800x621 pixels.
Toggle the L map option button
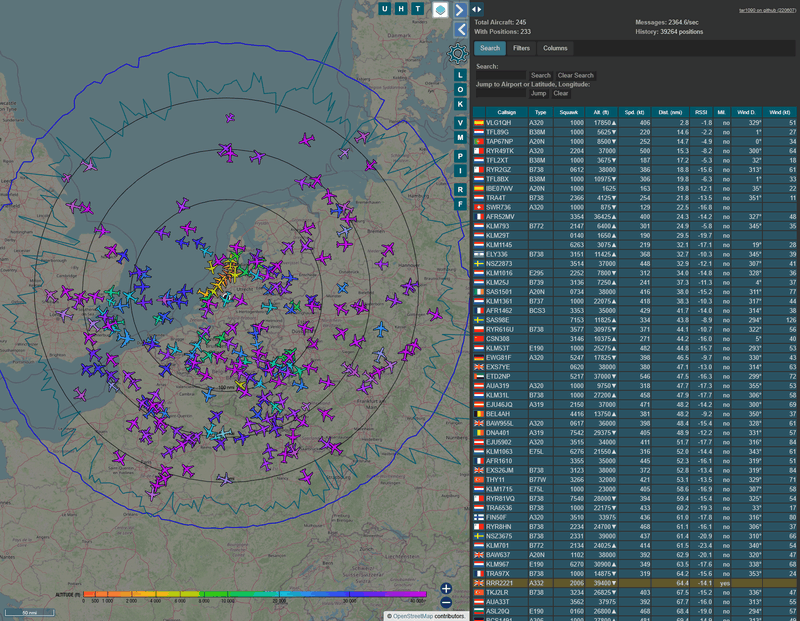[460, 75]
